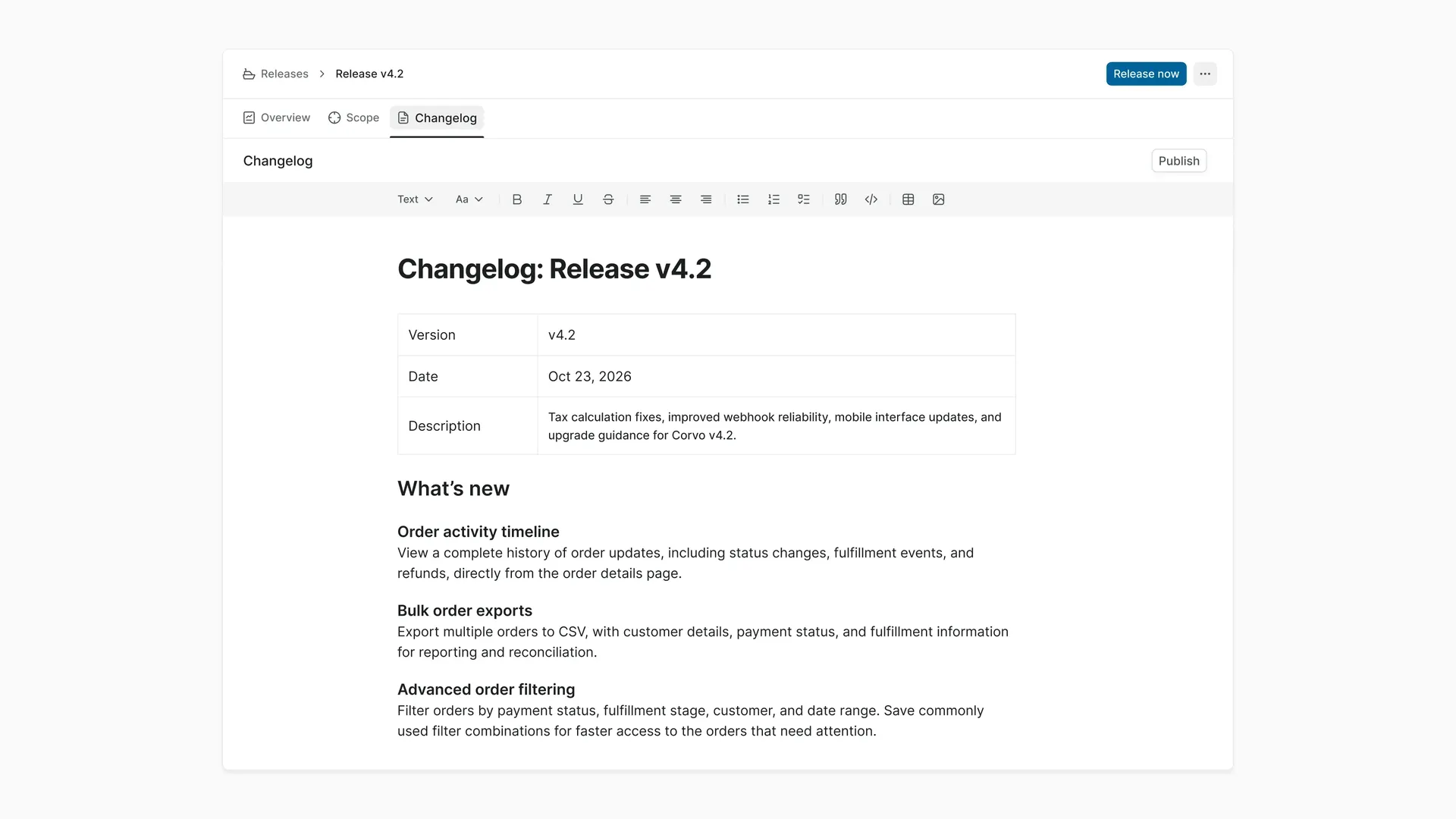Insert a code block
This screenshot has height=819, width=1456.
pos(871,199)
